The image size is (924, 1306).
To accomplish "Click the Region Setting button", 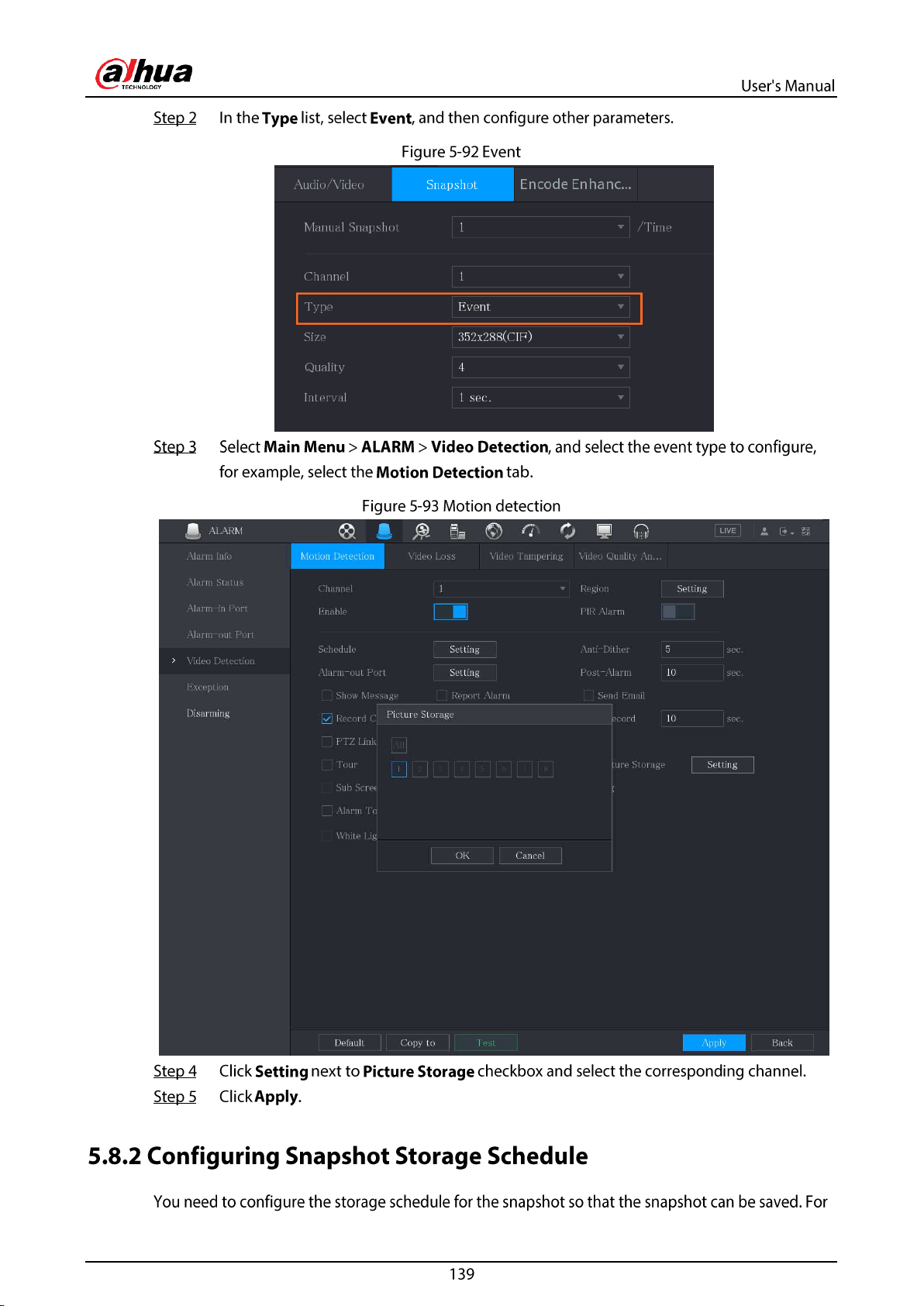I will tap(692, 589).
